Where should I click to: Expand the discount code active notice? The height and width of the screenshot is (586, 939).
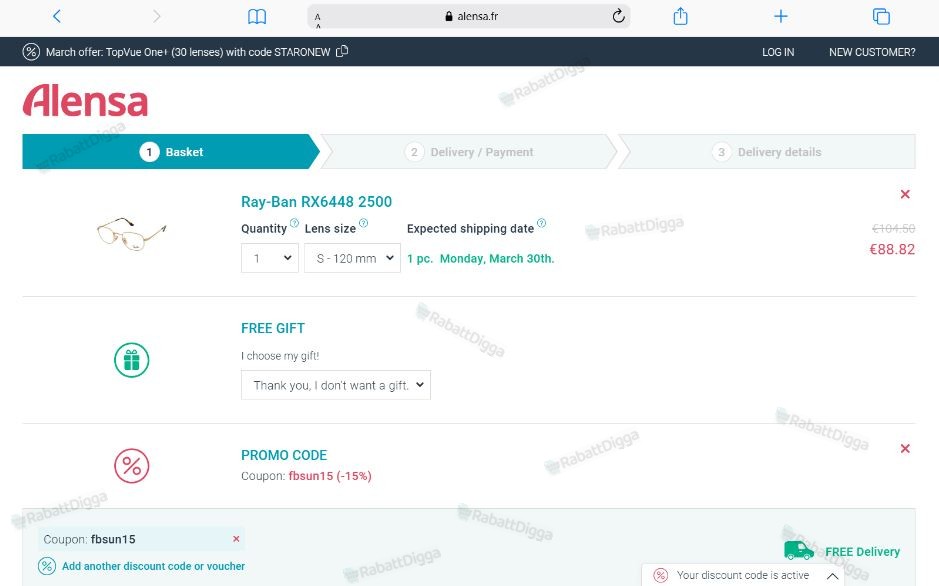[x=832, y=576]
